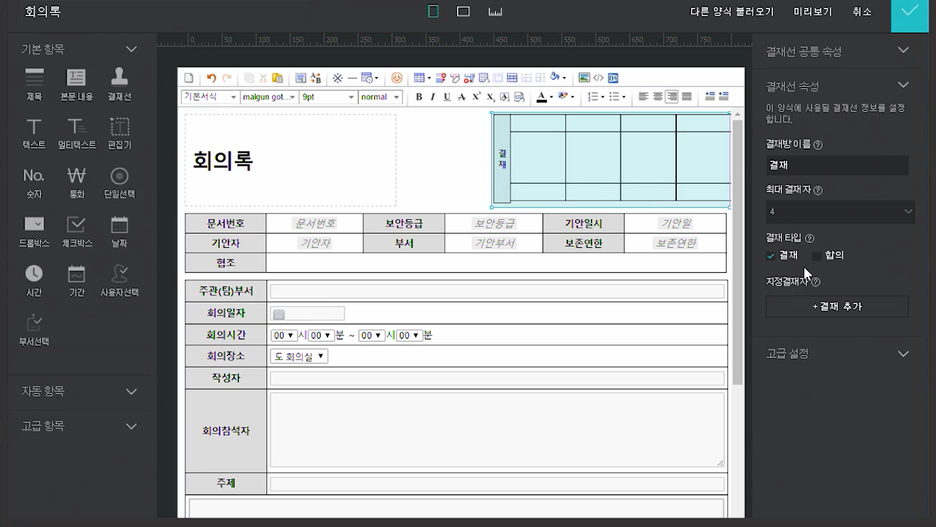
Task: Add a 멀티텍스트 multi-text item
Action: 76,133
